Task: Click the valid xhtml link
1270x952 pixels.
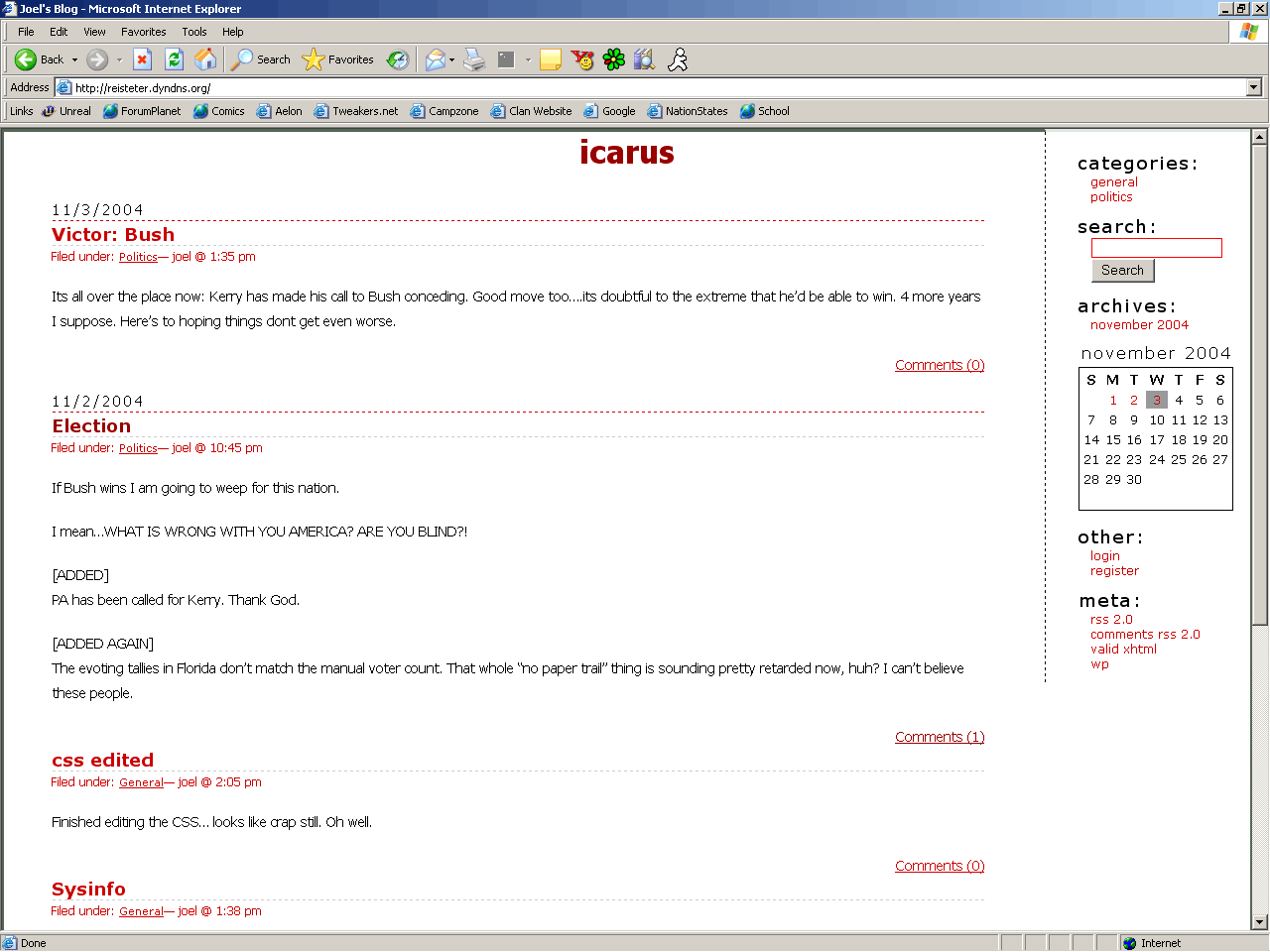Action: (1123, 650)
